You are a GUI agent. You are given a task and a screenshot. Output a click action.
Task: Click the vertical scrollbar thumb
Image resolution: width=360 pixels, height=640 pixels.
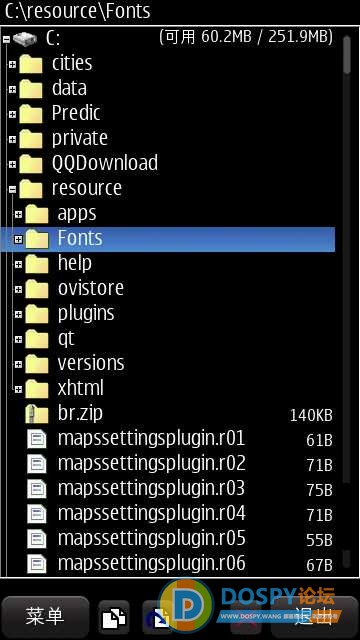(347, 54)
